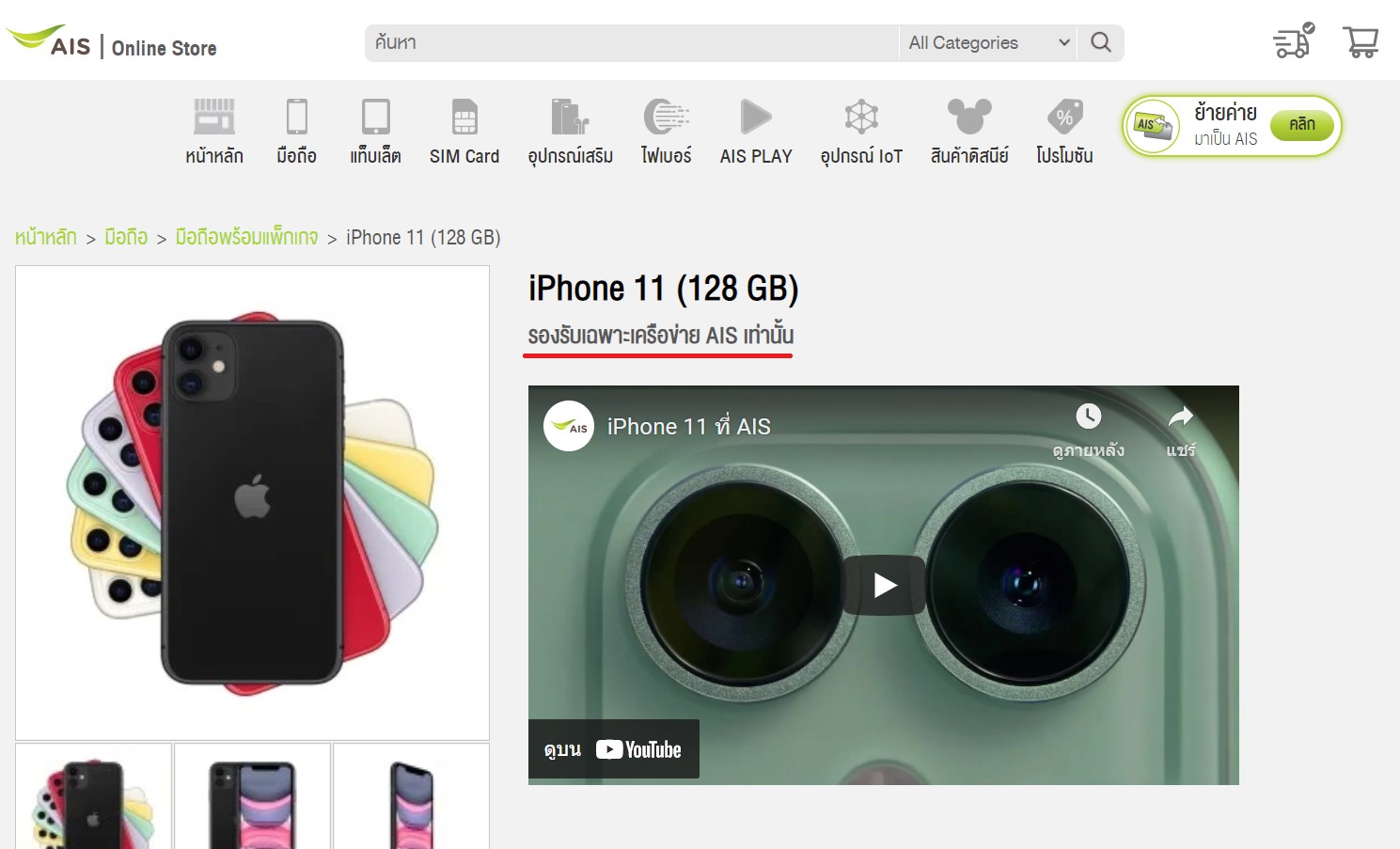1400x849 pixels.
Task: Click the ไฟเบอร์ menu label
Action: click(x=667, y=156)
